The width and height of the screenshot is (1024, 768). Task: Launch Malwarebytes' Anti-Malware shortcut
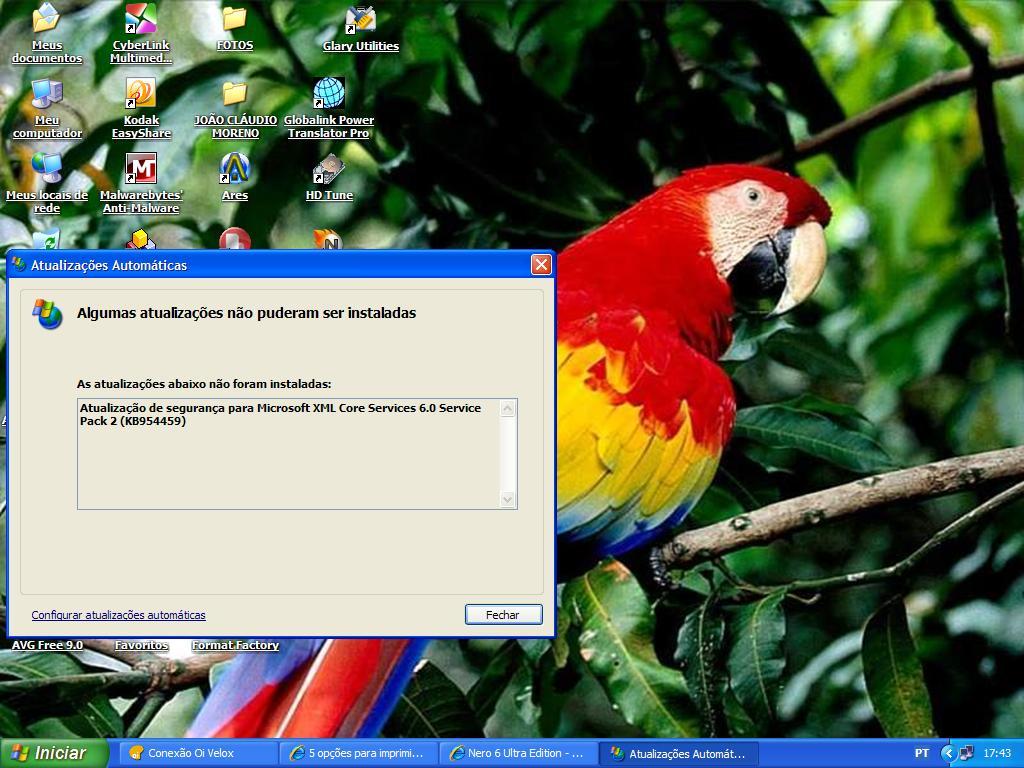tap(141, 184)
